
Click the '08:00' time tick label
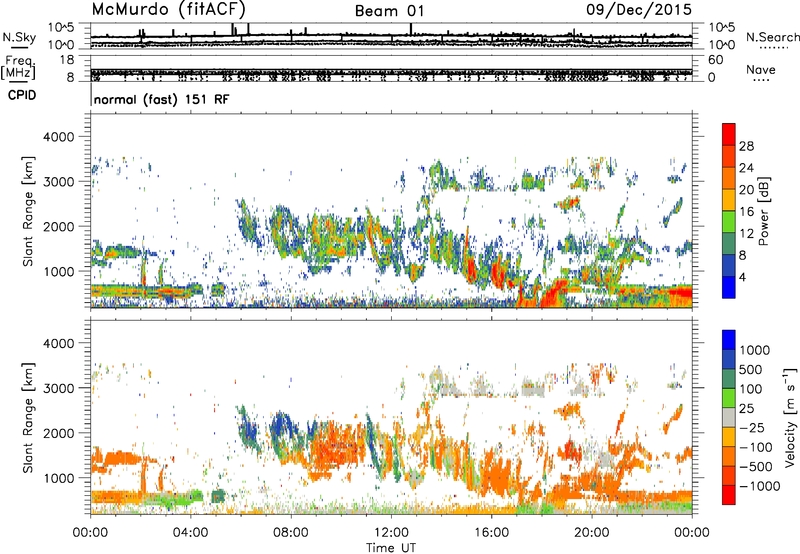coord(291,533)
